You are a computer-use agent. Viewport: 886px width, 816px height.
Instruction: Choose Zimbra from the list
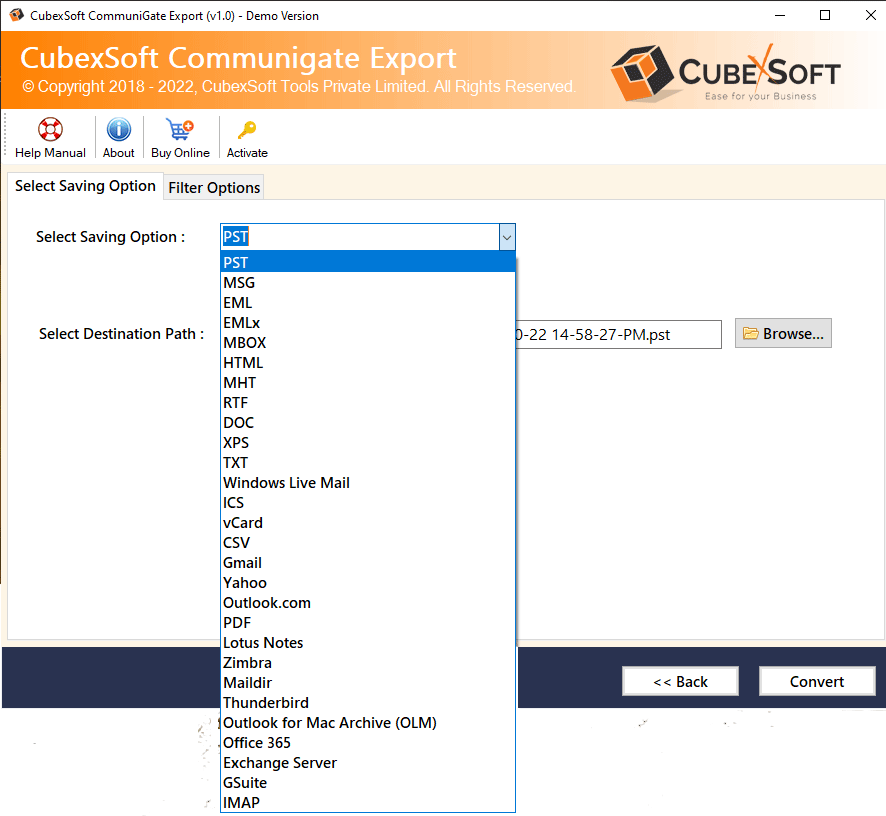[x=368, y=663]
